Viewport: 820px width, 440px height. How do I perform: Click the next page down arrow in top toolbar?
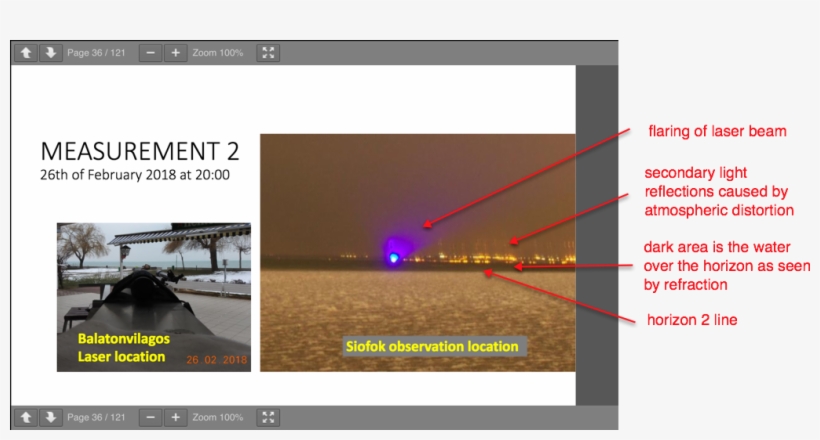tap(50, 53)
